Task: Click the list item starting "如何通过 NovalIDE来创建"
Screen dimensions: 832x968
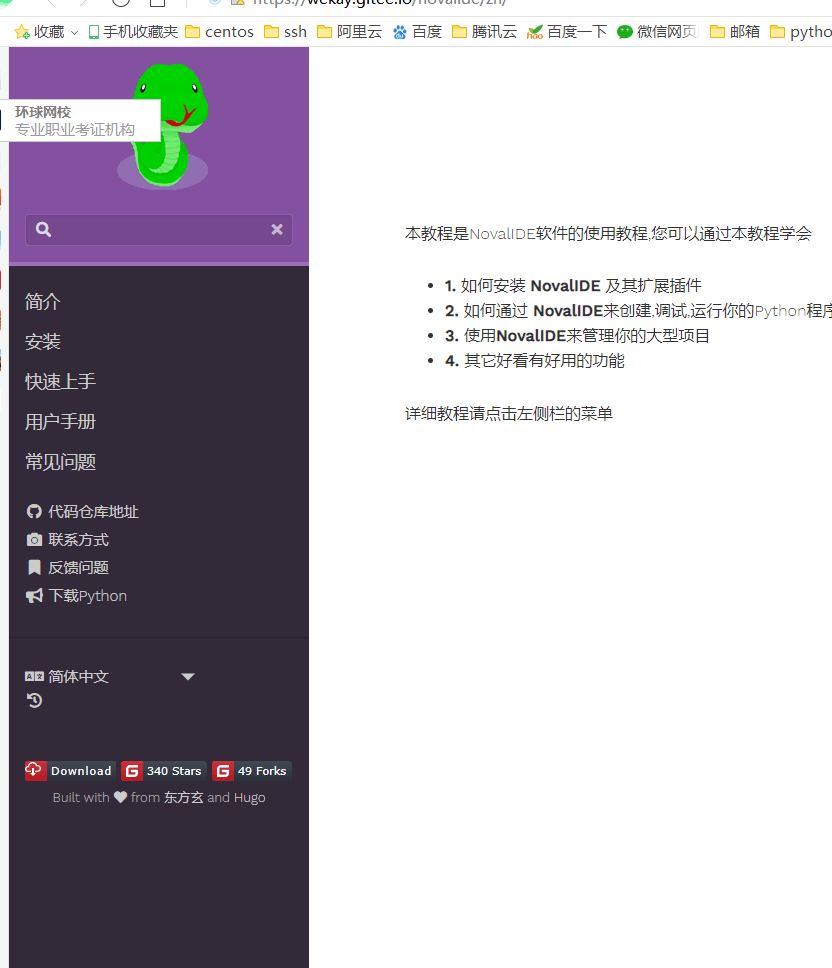Action: coord(638,311)
